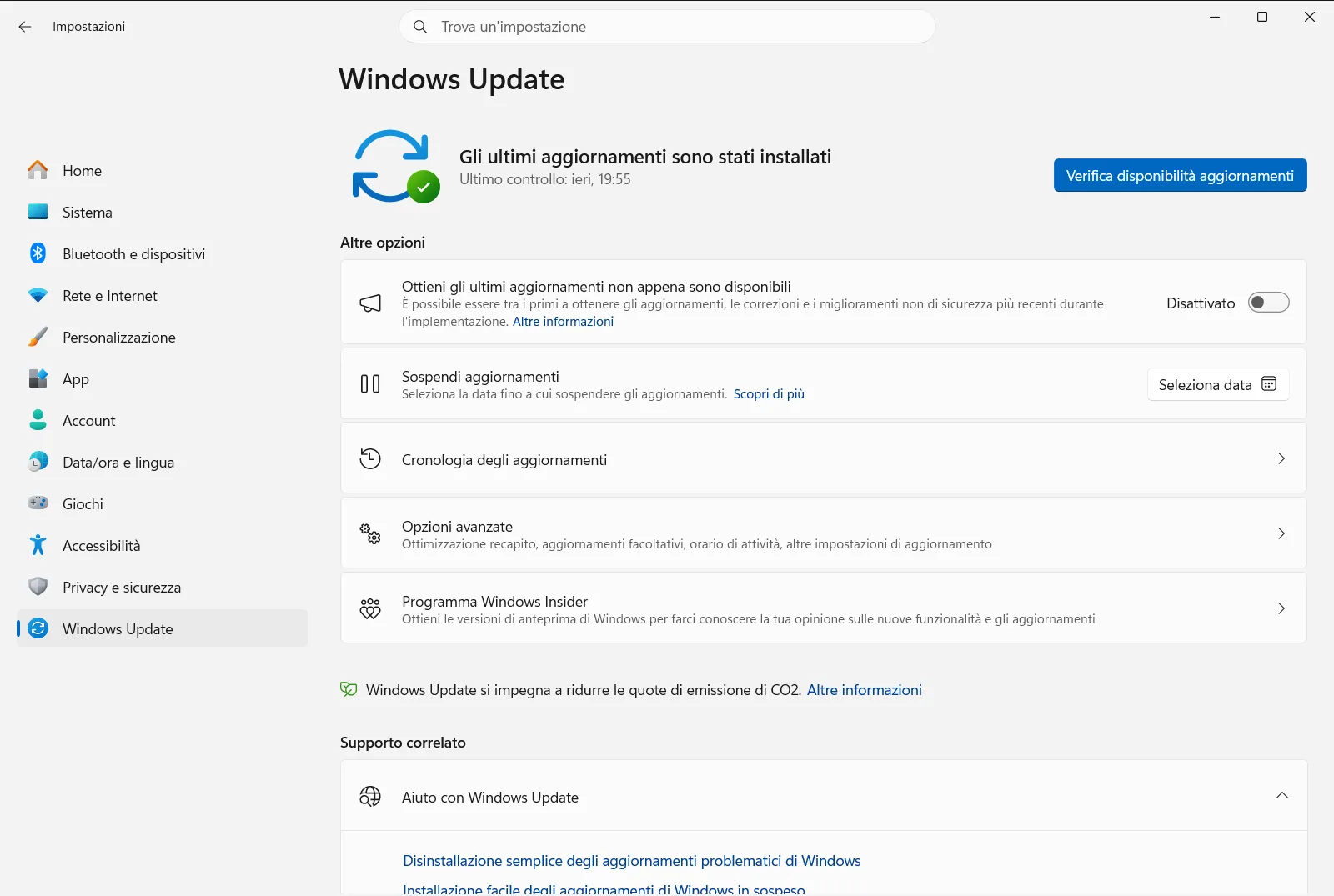
Task: Click the Windows Insider hearts icon
Action: pyautogui.click(x=370, y=608)
